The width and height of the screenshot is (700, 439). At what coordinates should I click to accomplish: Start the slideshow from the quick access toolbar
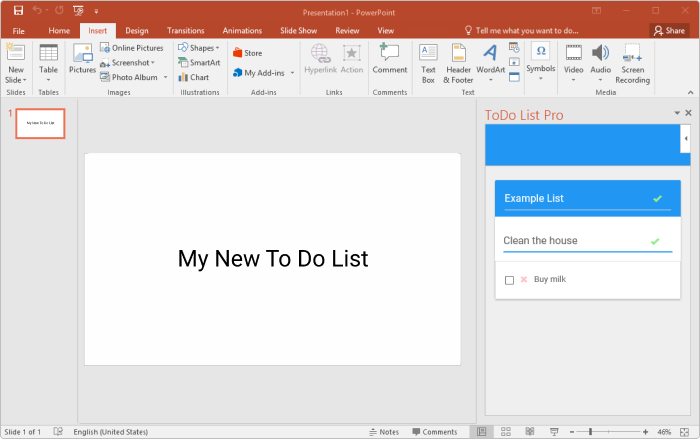pyautogui.click(x=78, y=10)
